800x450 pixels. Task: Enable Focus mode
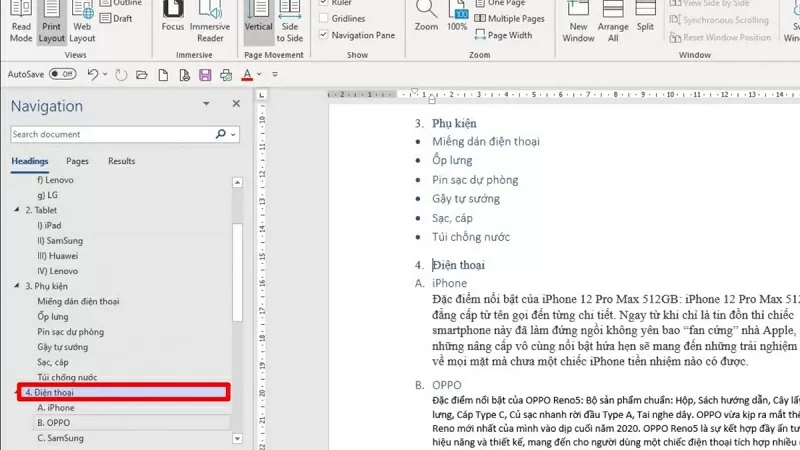click(x=173, y=17)
